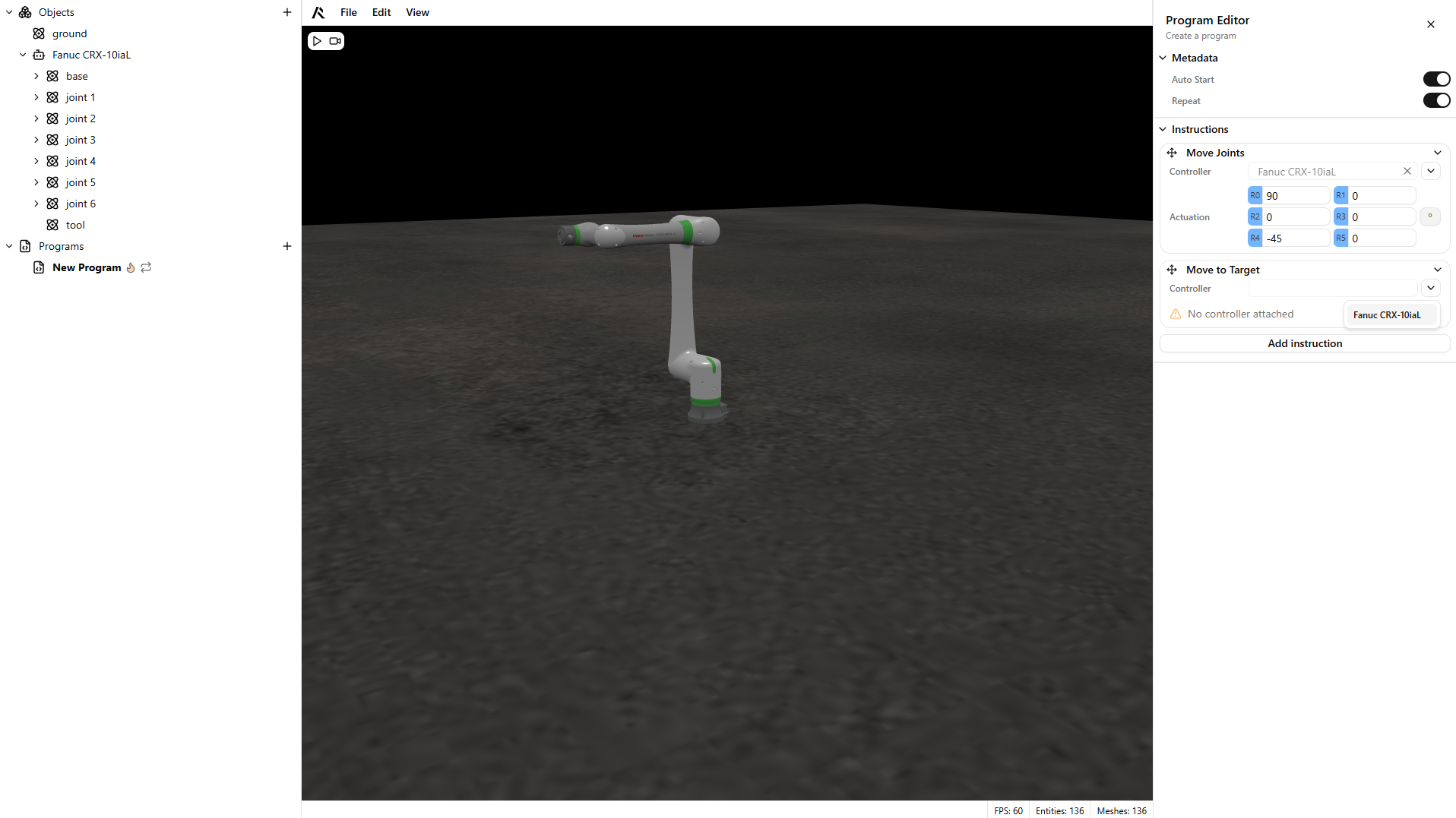Click the auto start flame icon on New Program
The width and height of the screenshot is (1456, 818).
[x=131, y=267]
